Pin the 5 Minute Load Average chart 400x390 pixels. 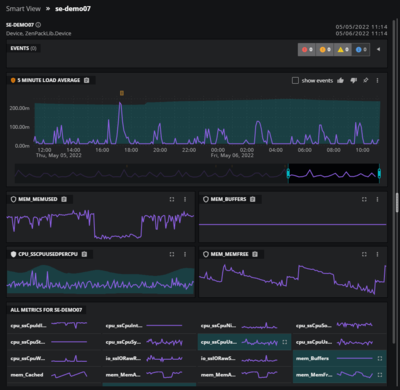pos(366,80)
